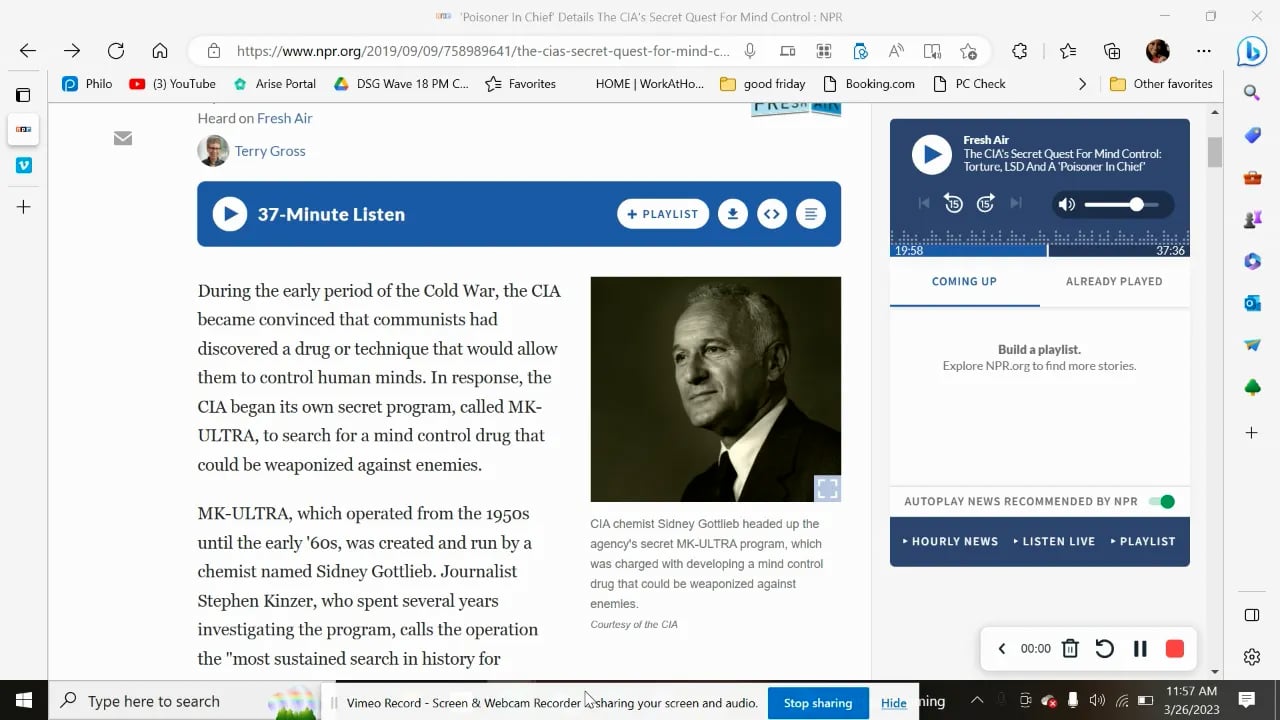Delete the Vimeo recording with trash icon
The width and height of the screenshot is (1280, 720).
[x=1070, y=649]
